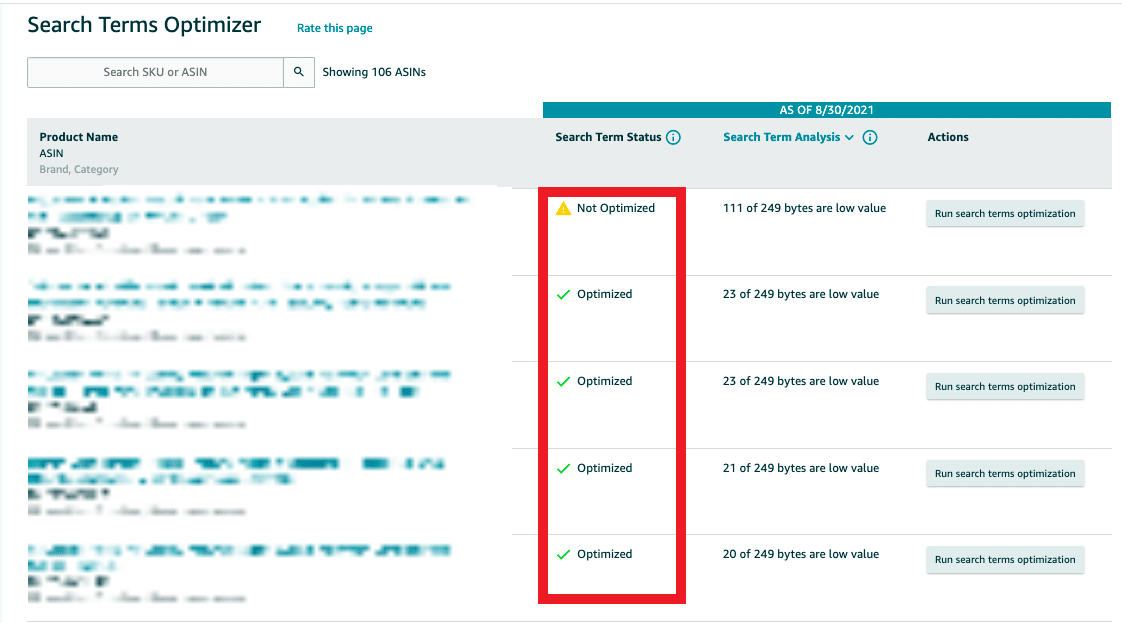Click info icon beside Search Term Status

point(673,138)
